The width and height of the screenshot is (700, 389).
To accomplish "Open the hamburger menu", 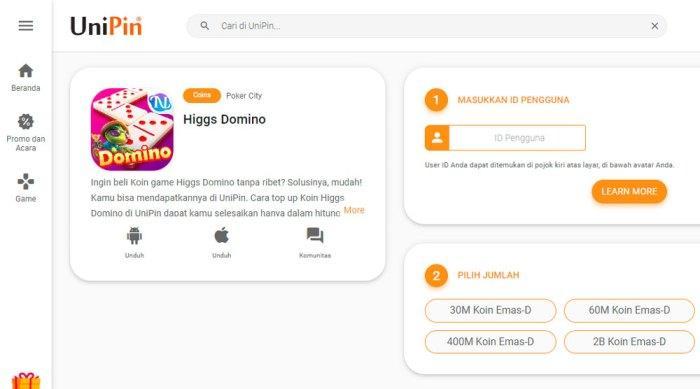I will coord(26,25).
